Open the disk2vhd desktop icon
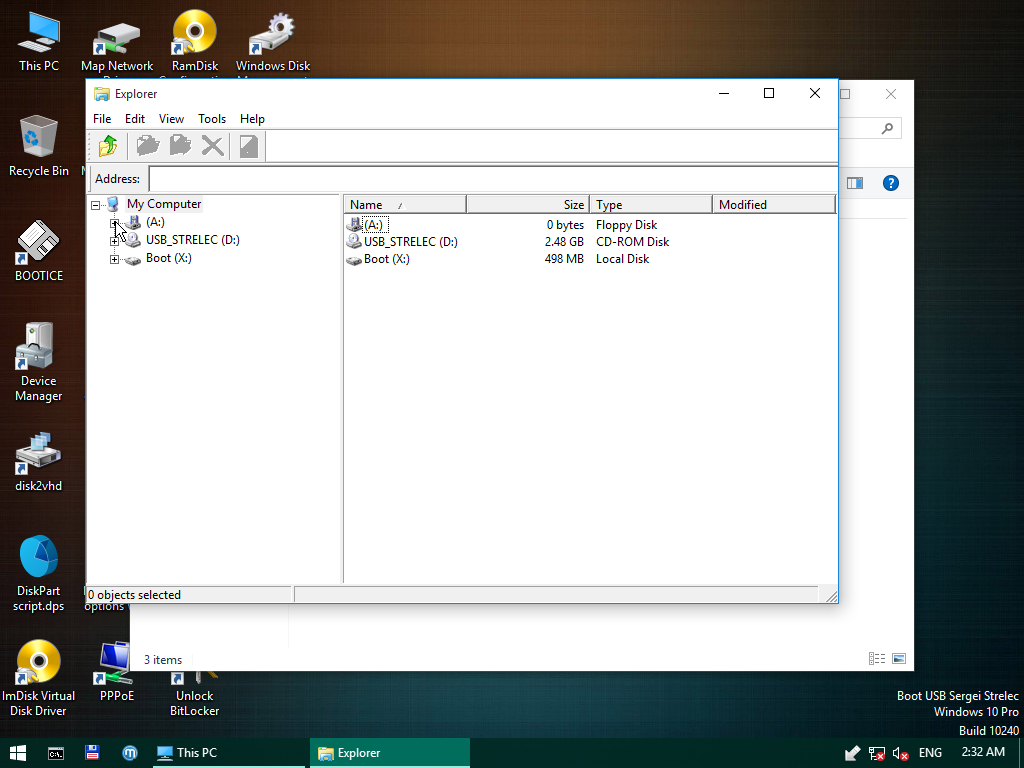Viewport: 1024px width, 768px height. (39, 462)
